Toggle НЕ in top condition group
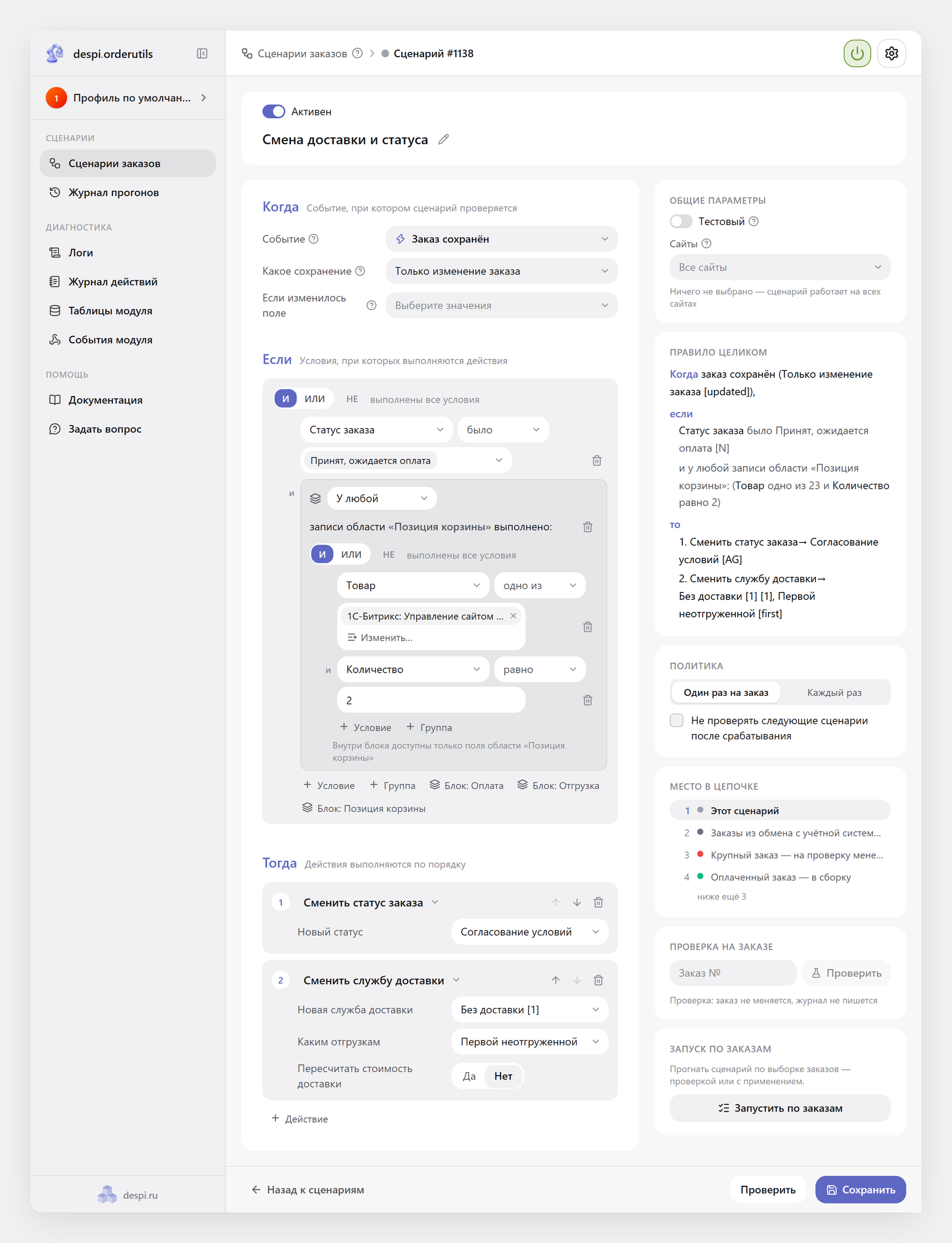The width and height of the screenshot is (952, 1243). coord(352,399)
